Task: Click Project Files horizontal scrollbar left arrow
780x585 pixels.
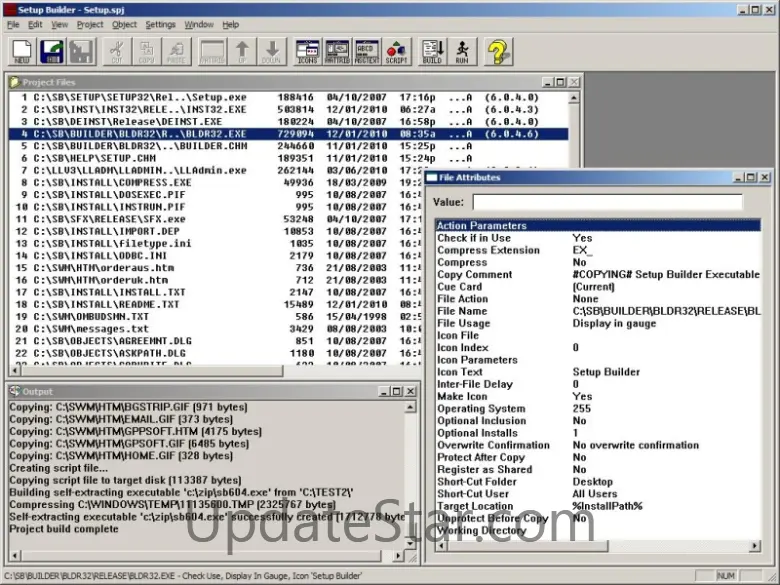Action: point(14,371)
